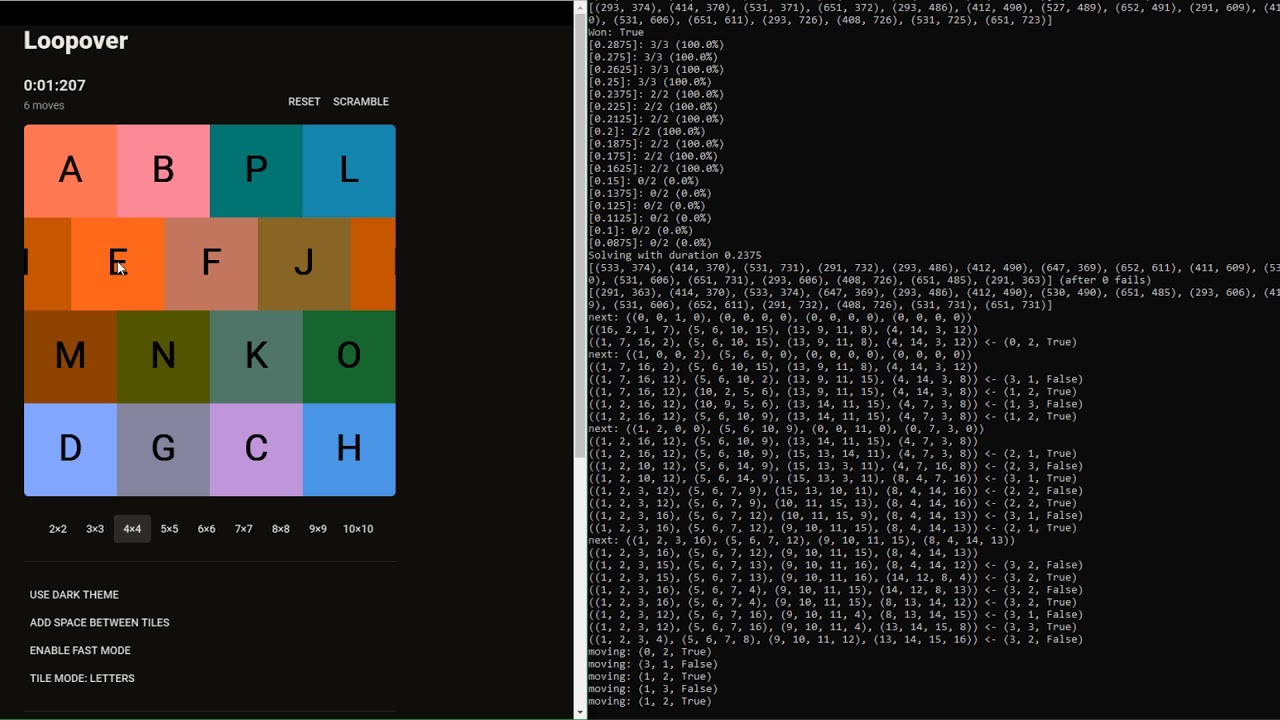
Task: Toggle ADD SPACE BETWEEN TILES option
Action: (x=100, y=623)
